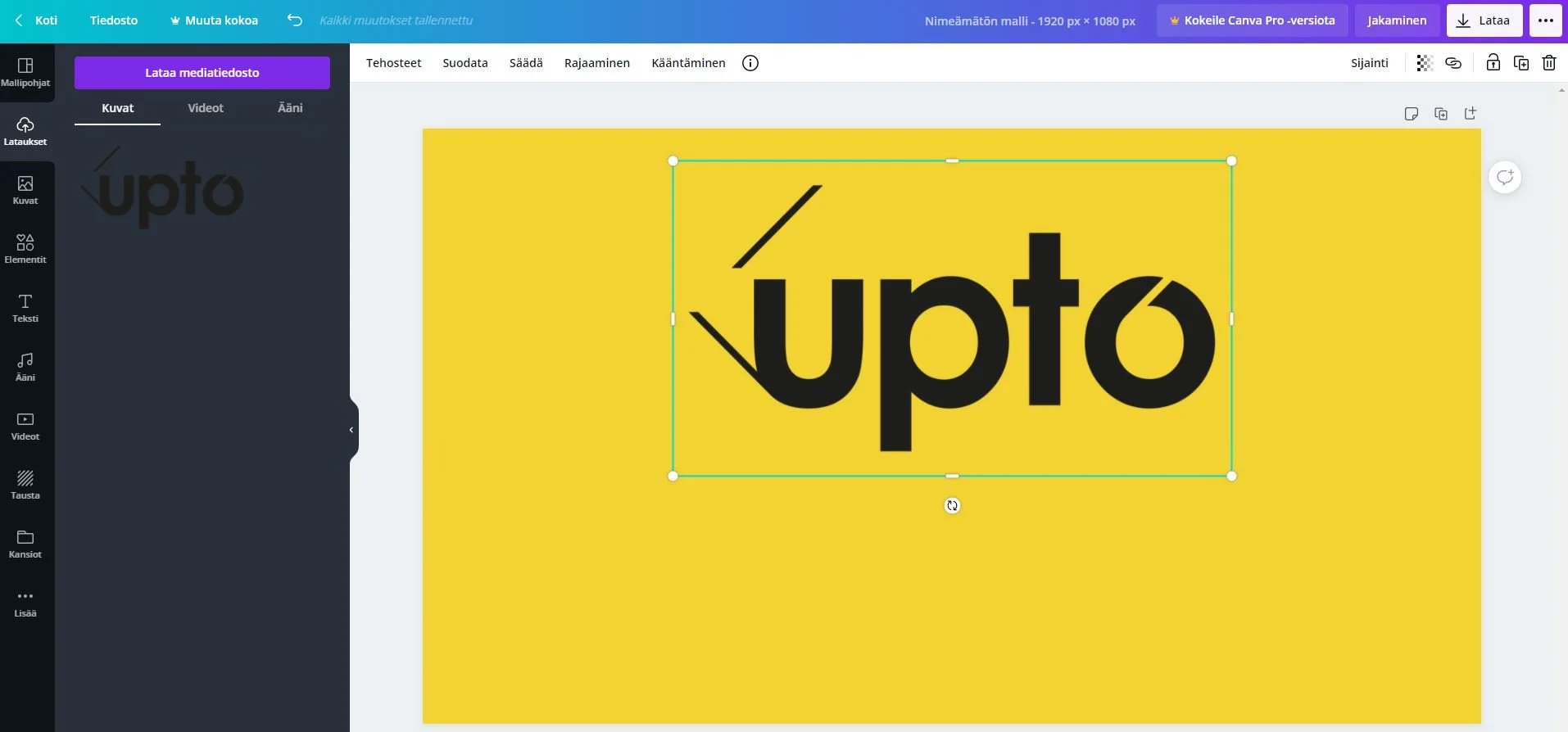Image resolution: width=1568 pixels, height=732 pixels.
Task: Click the top-left resize handle of logo
Action: (x=673, y=161)
